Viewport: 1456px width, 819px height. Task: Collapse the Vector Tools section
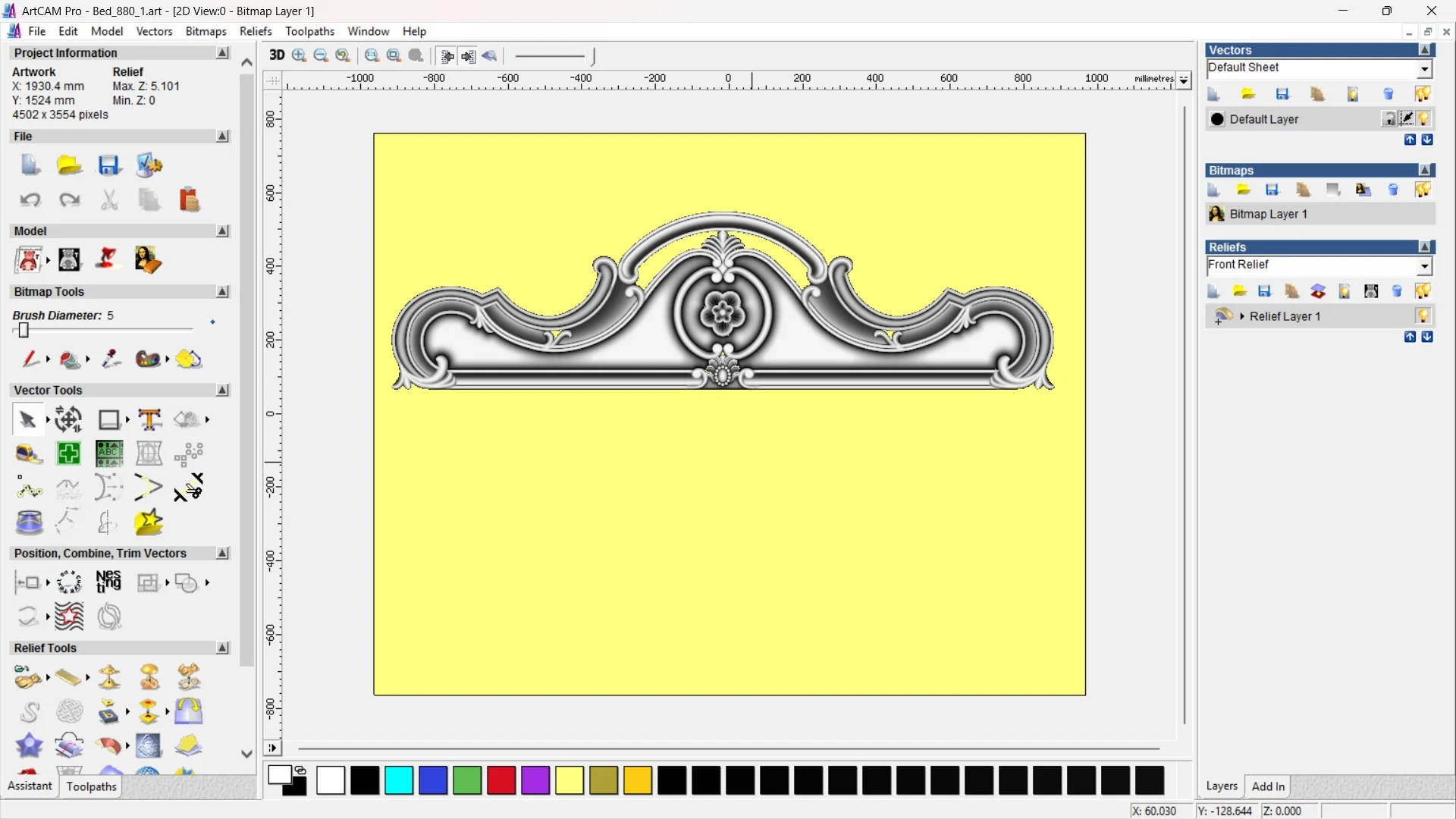coord(222,390)
